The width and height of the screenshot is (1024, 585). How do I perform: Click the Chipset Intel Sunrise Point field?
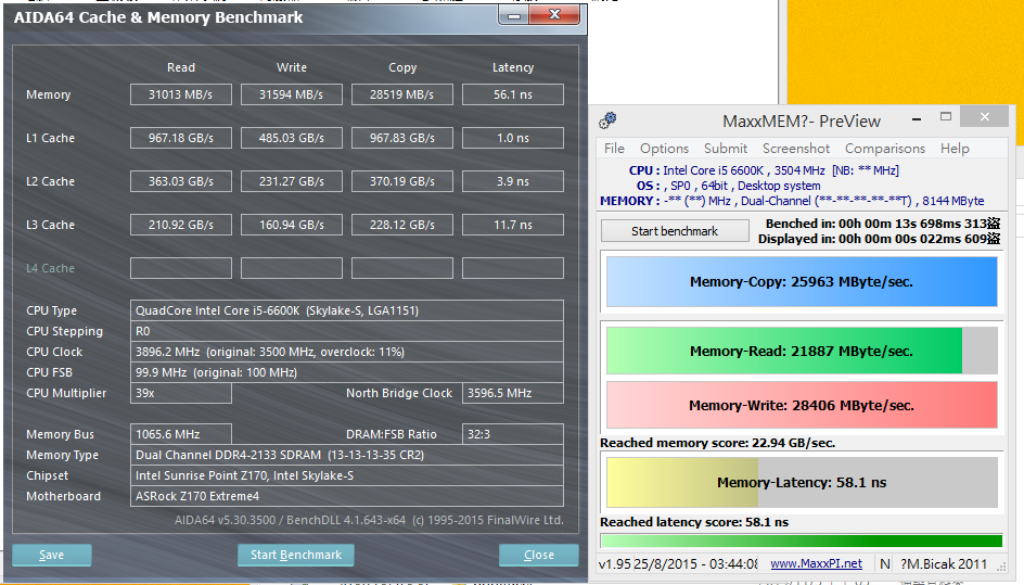[x=347, y=475]
